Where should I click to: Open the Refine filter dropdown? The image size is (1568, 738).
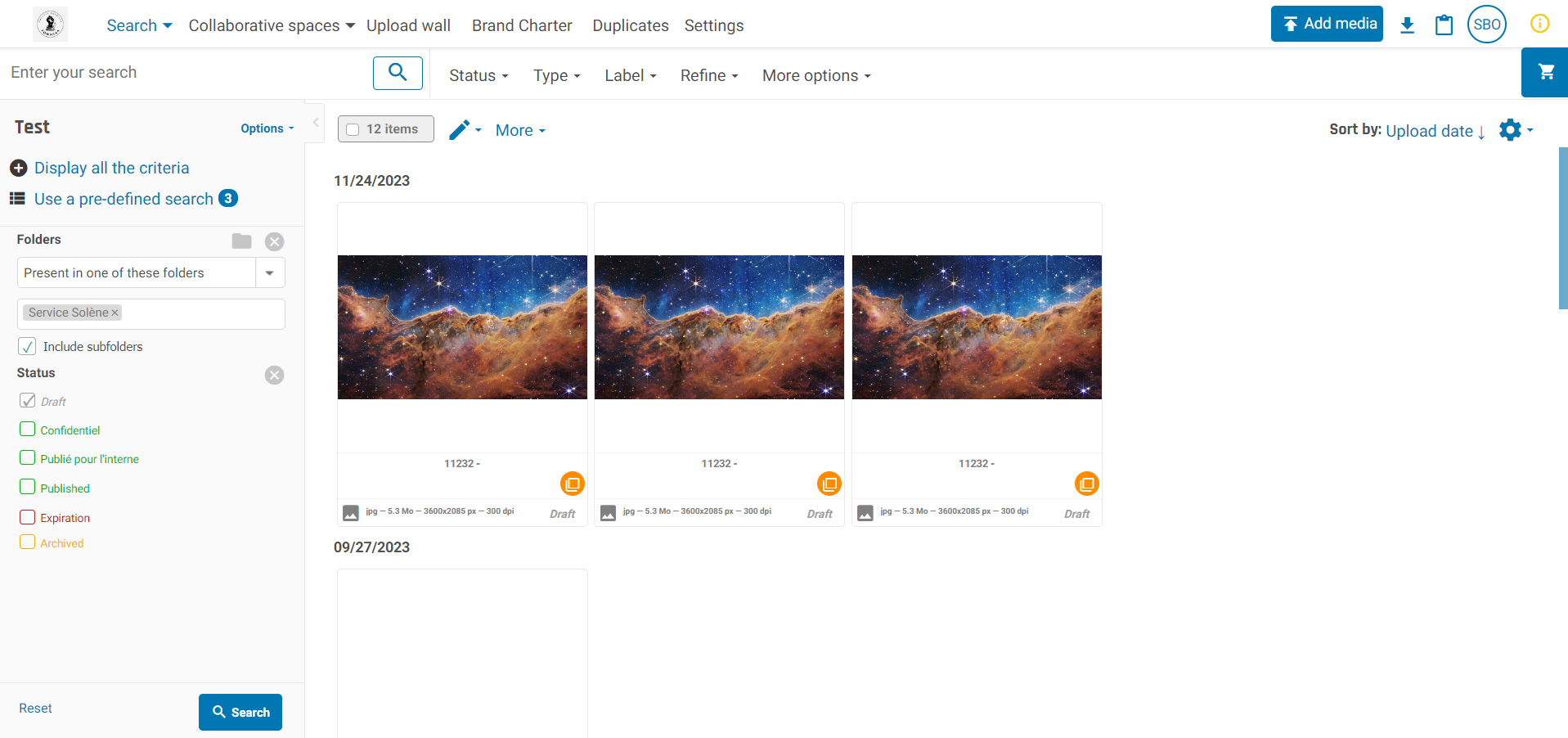tap(709, 75)
